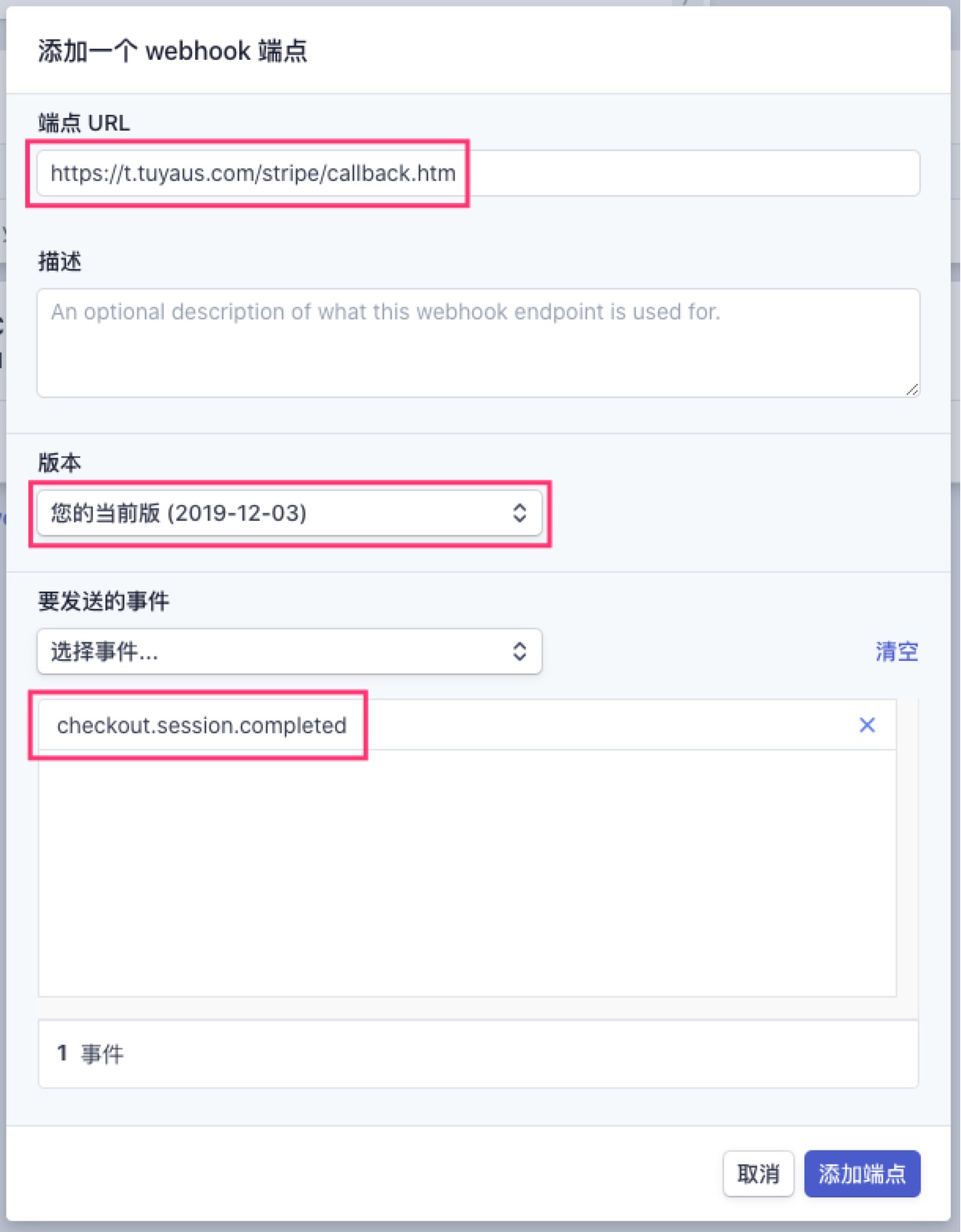Click the textarea resize handle in description box
The width and height of the screenshot is (961, 1232).
point(911,389)
